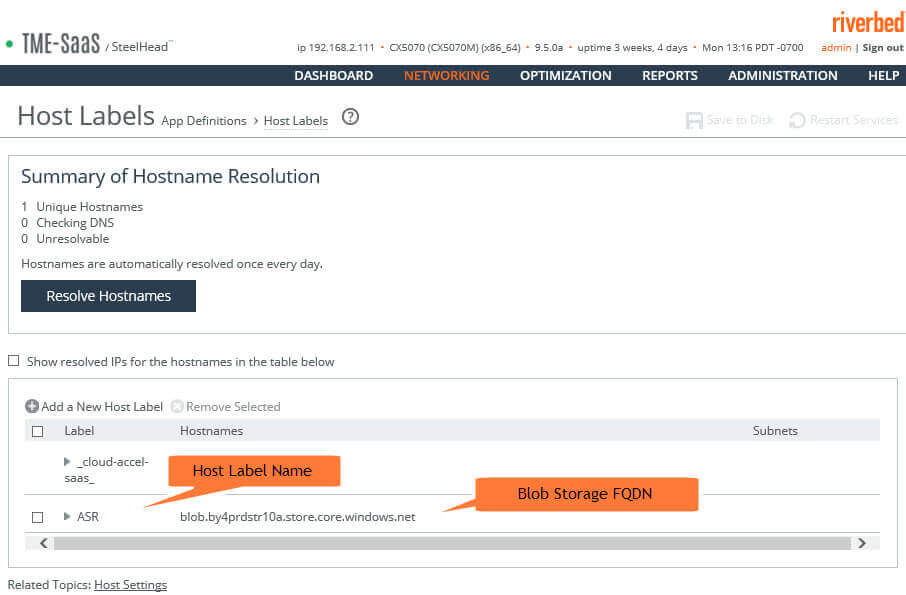Open the NETWORKING menu

coord(447,76)
